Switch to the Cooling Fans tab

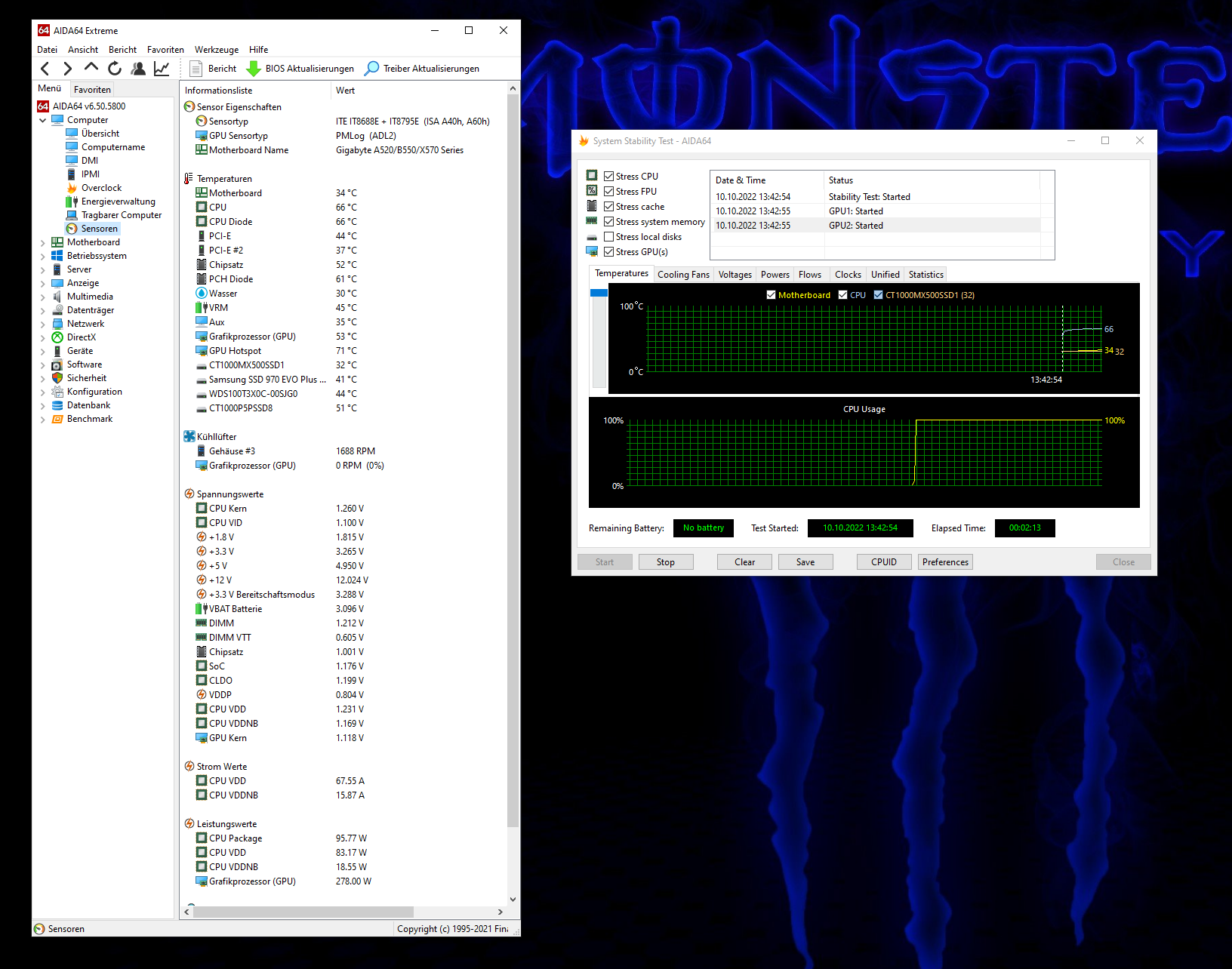tap(683, 275)
